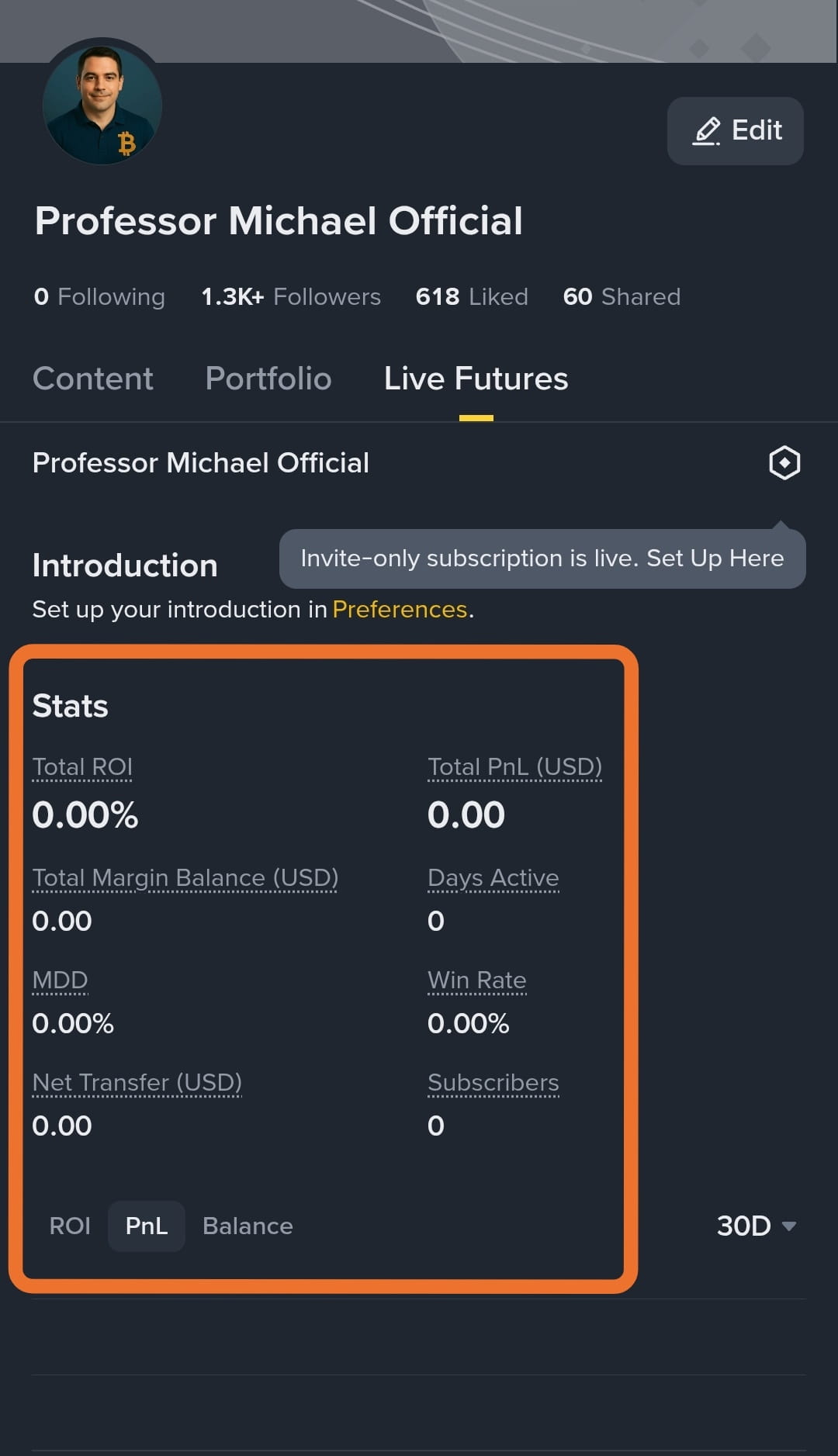Open the 30D period dropdown
This screenshot has height=1456, width=838.
757,1226
